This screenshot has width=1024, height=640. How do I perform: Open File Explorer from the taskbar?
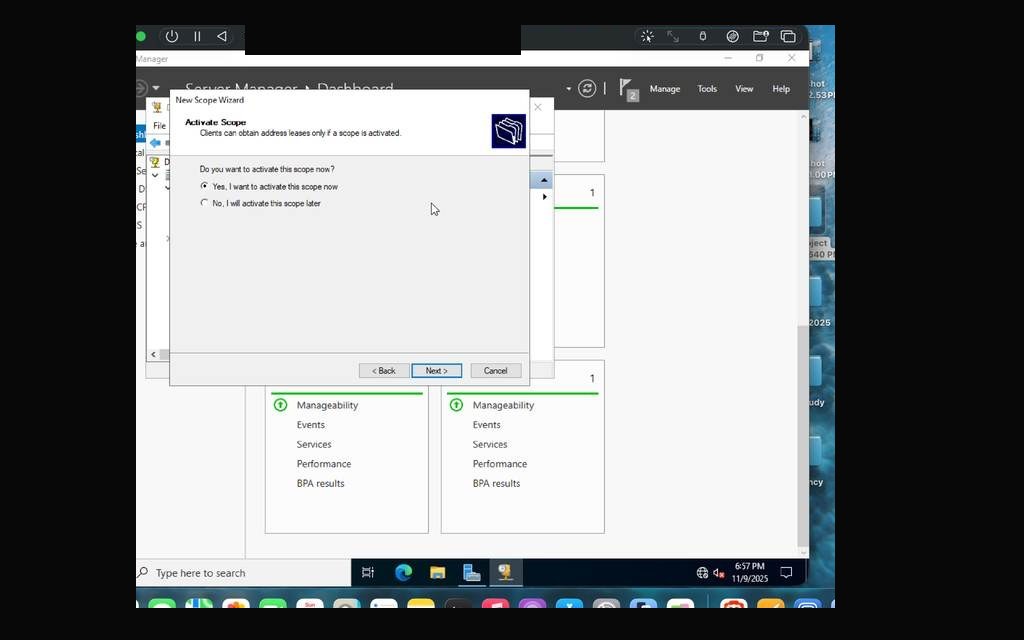coord(438,573)
